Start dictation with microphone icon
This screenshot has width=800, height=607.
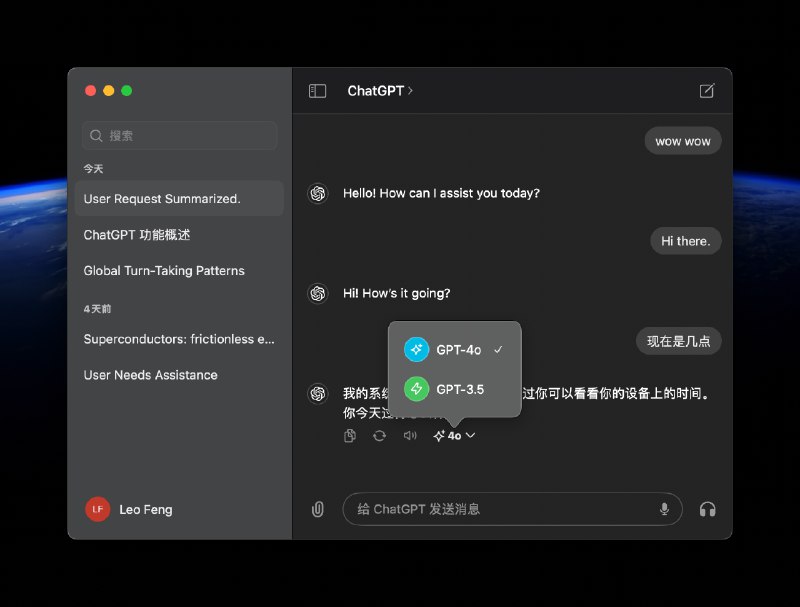click(664, 509)
